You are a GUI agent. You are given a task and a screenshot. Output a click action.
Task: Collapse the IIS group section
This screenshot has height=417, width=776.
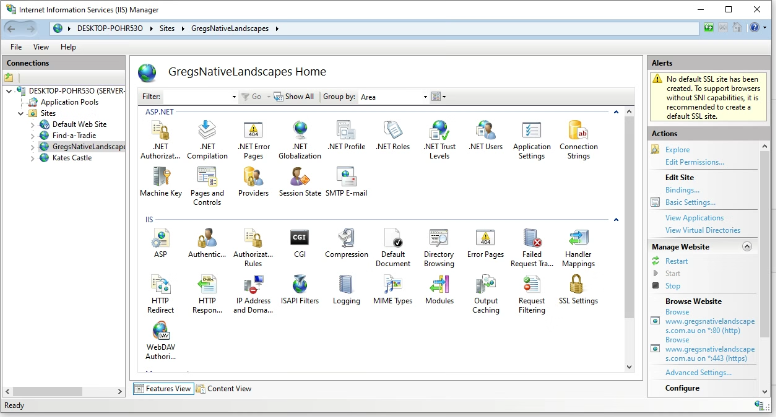[616, 220]
